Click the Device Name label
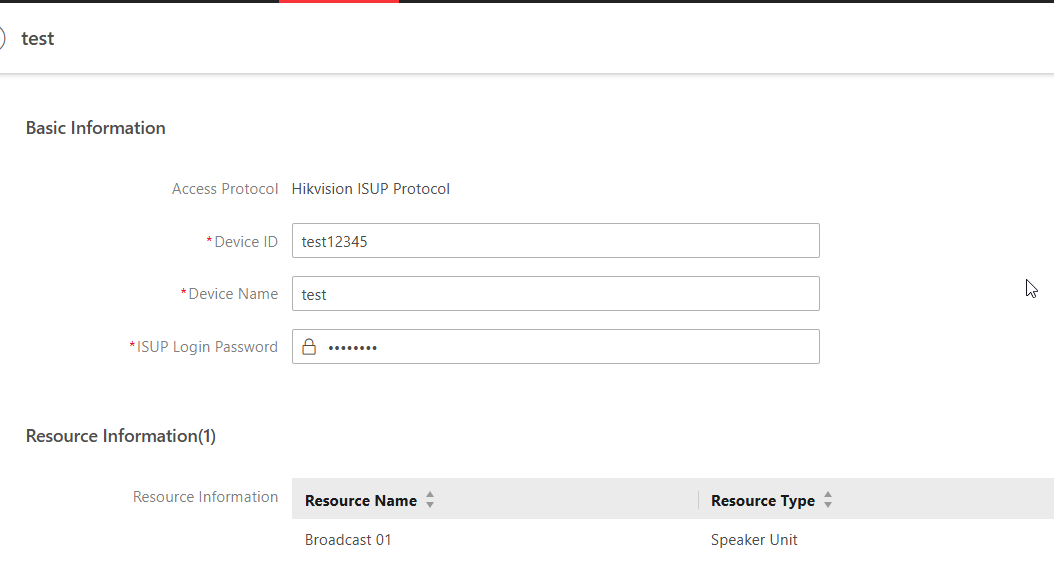1054x583 pixels. 233,294
